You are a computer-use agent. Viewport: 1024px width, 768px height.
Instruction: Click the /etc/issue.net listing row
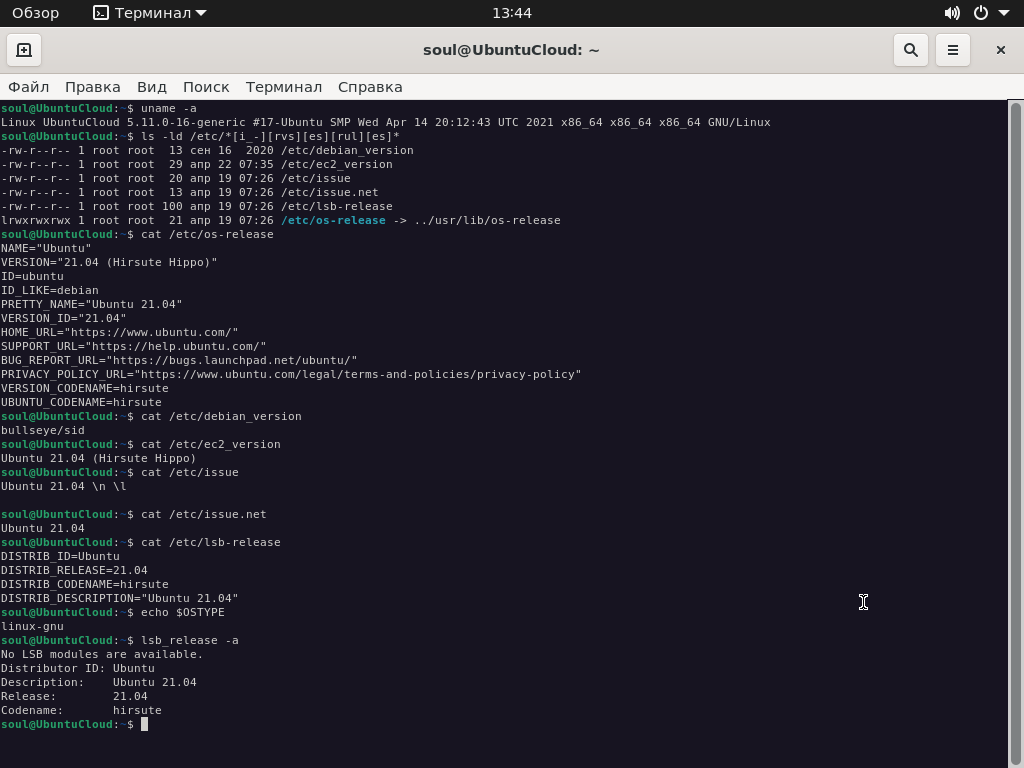tap(189, 192)
